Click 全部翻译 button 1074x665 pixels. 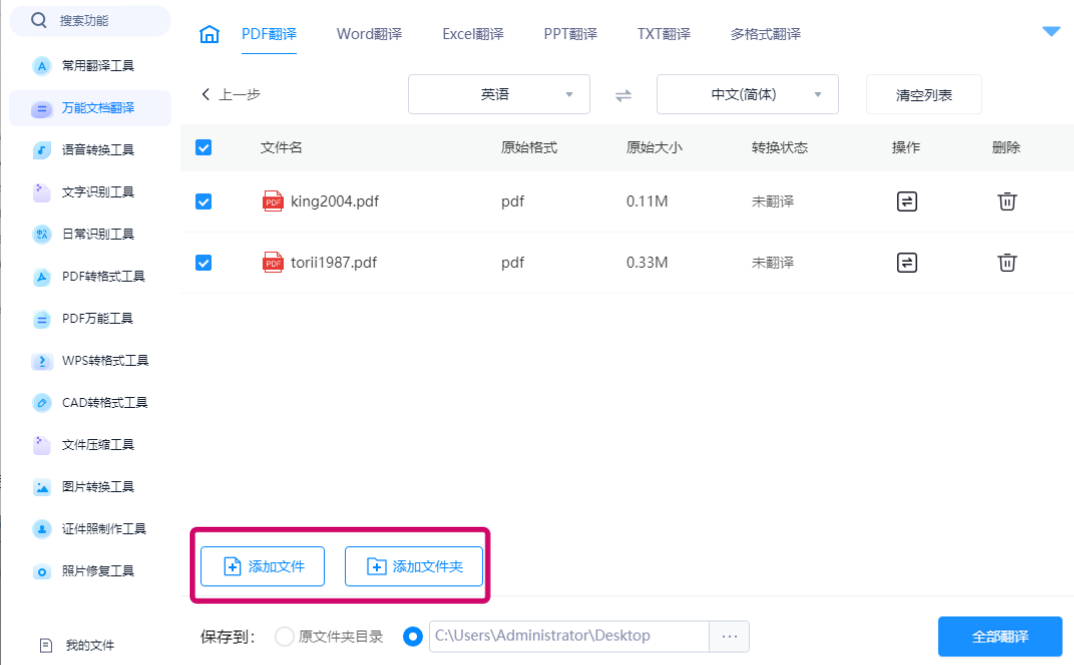pyautogui.click(x=1000, y=636)
